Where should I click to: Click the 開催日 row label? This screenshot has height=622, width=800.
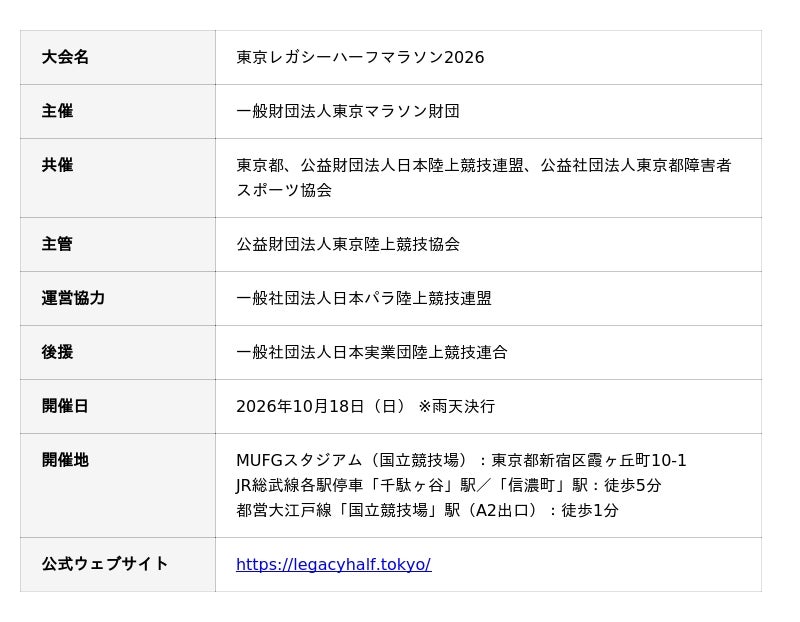(x=65, y=406)
